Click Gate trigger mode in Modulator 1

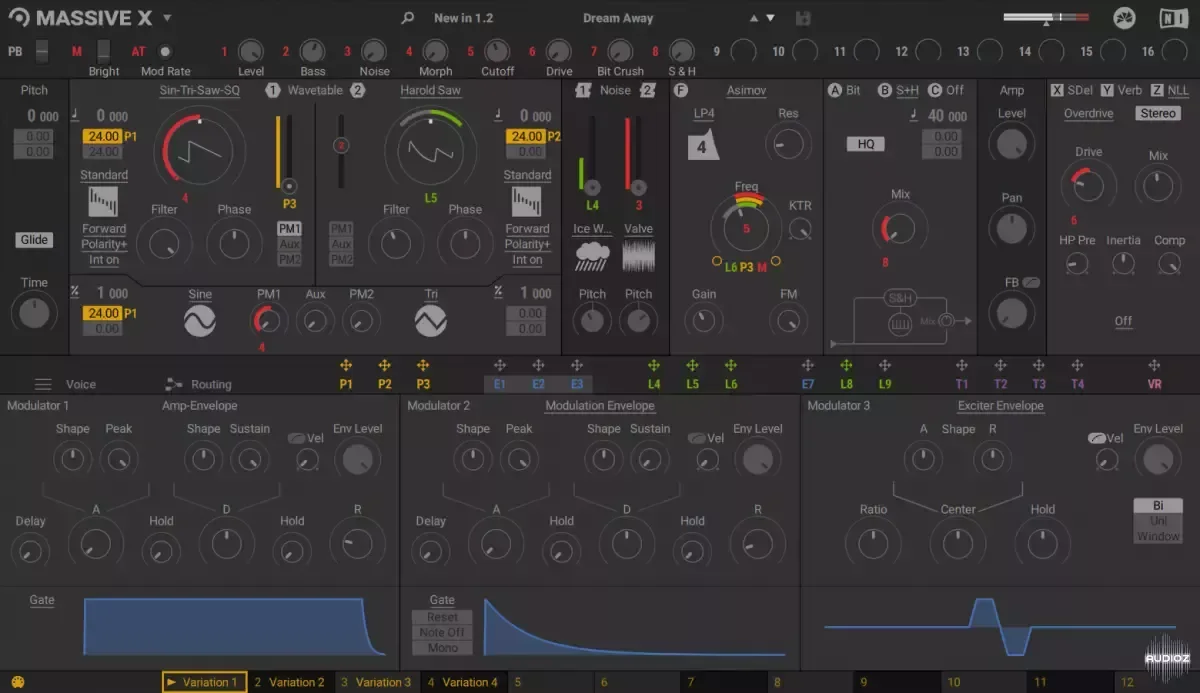click(42, 600)
